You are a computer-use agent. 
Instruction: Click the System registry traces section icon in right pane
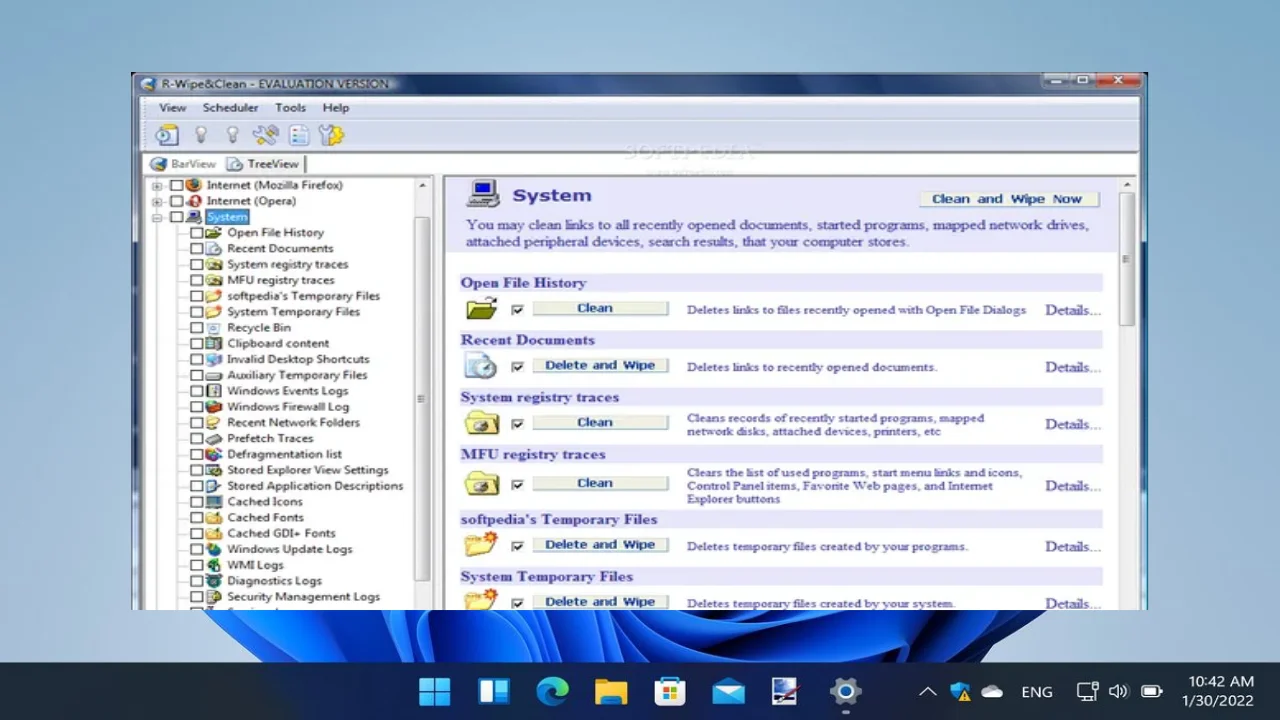[x=481, y=423]
